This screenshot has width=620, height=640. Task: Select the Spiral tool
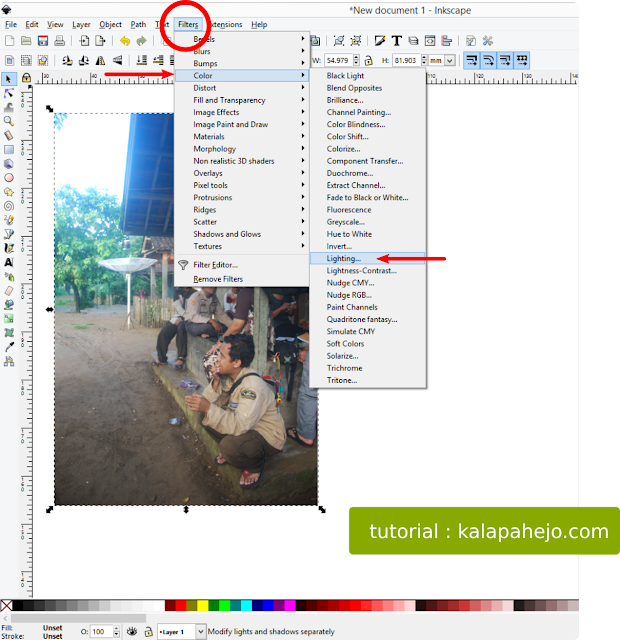pos(9,206)
